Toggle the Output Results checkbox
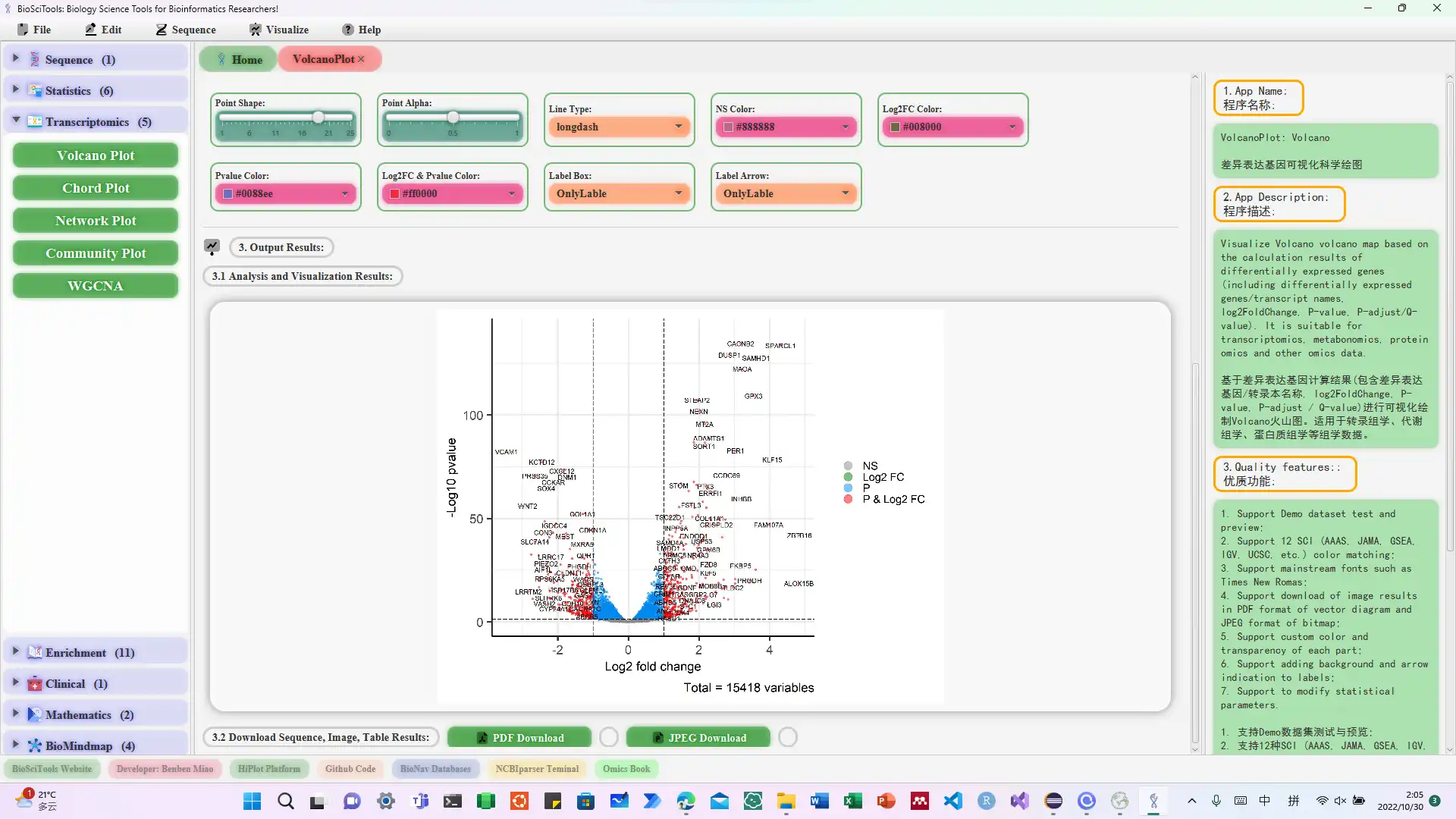The image size is (1456, 819). pos(212,246)
